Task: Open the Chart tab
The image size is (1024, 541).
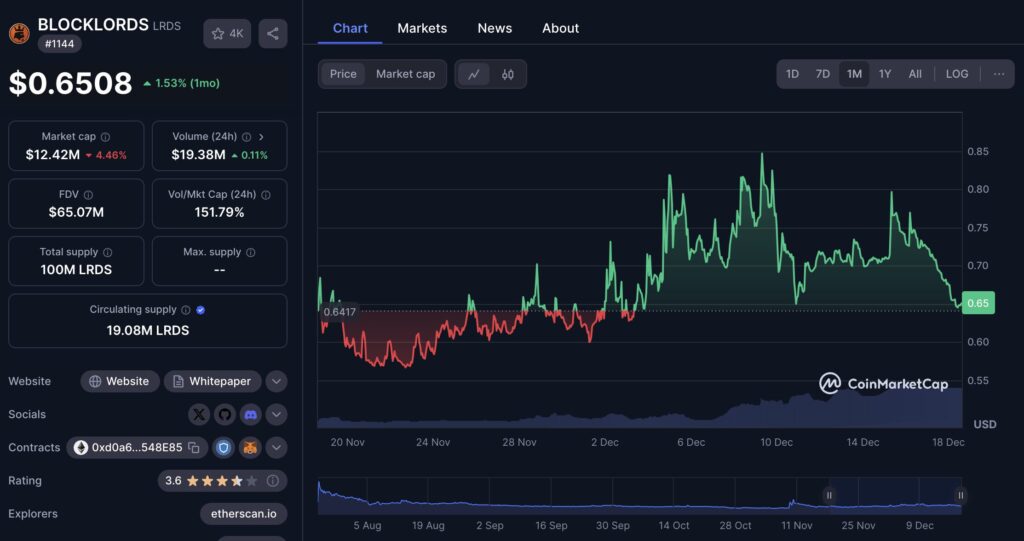Action: click(350, 28)
